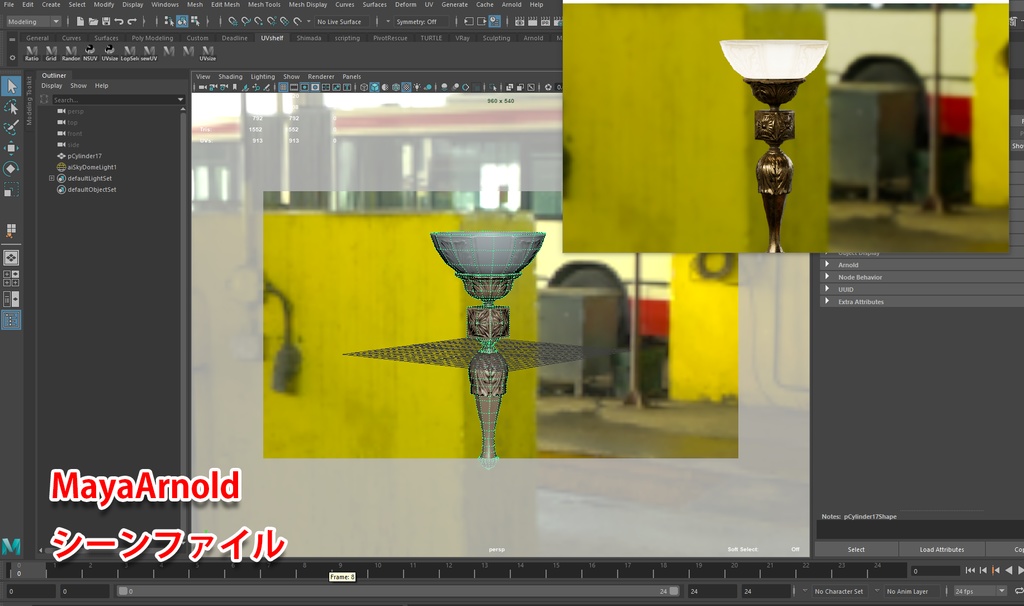Click the New Scene icon
The image size is (1024, 606).
click(x=80, y=22)
